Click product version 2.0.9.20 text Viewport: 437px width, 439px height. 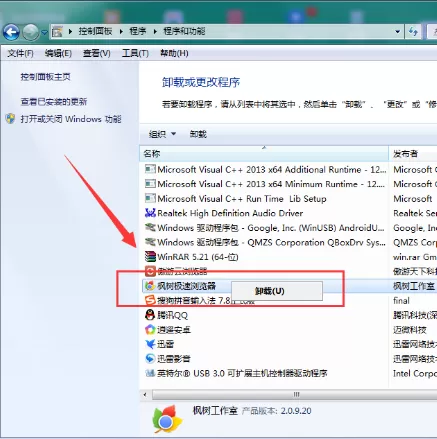pyautogui.click(x=296, y=411)
